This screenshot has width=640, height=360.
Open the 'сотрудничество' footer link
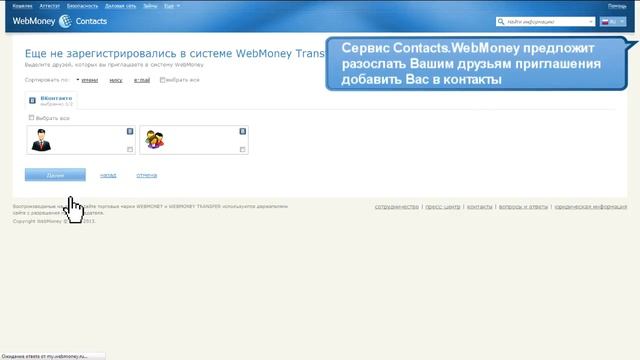pyautogui.click(x=397, y=207)
